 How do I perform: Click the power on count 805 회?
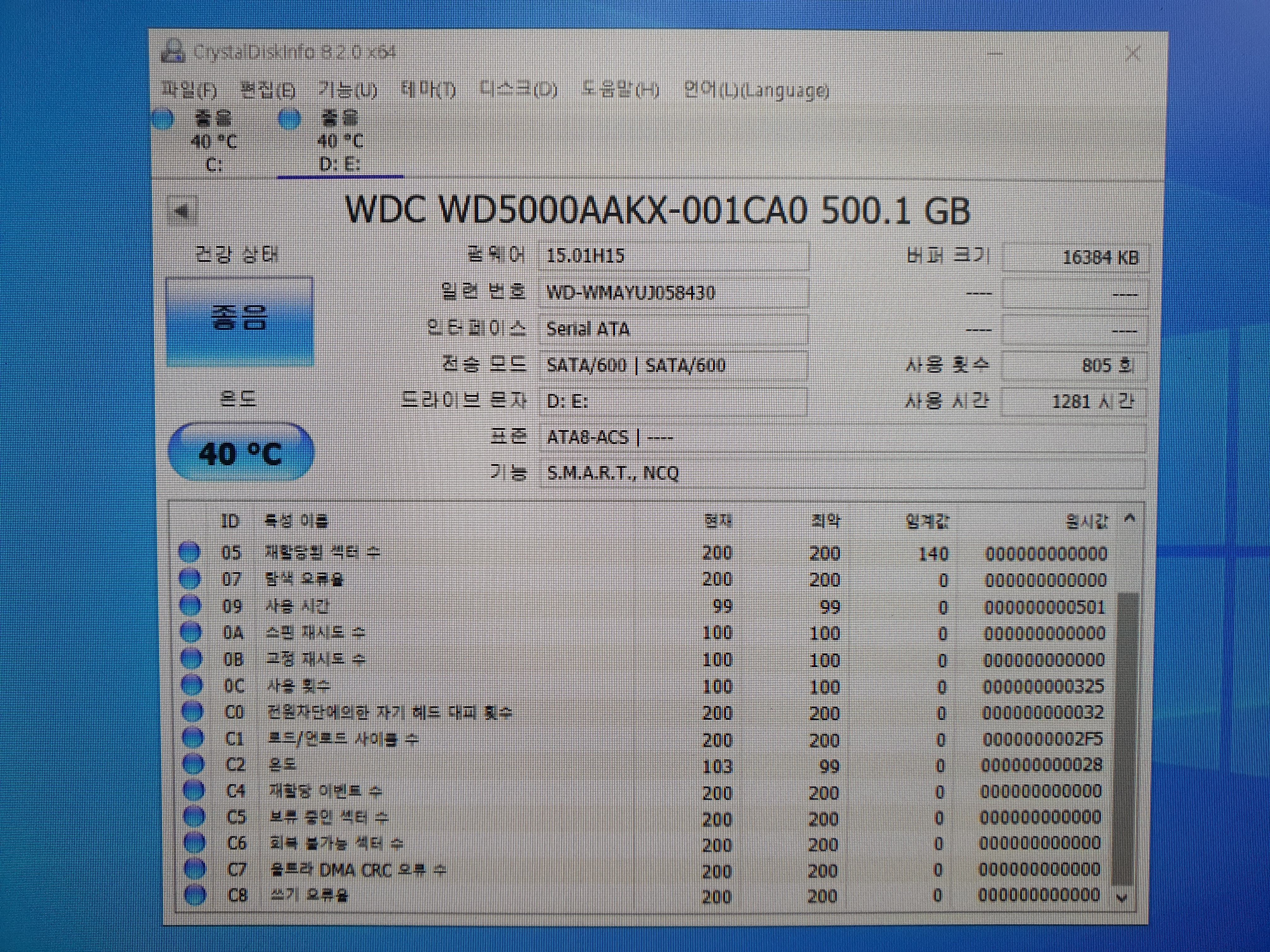coord(1074,365)
